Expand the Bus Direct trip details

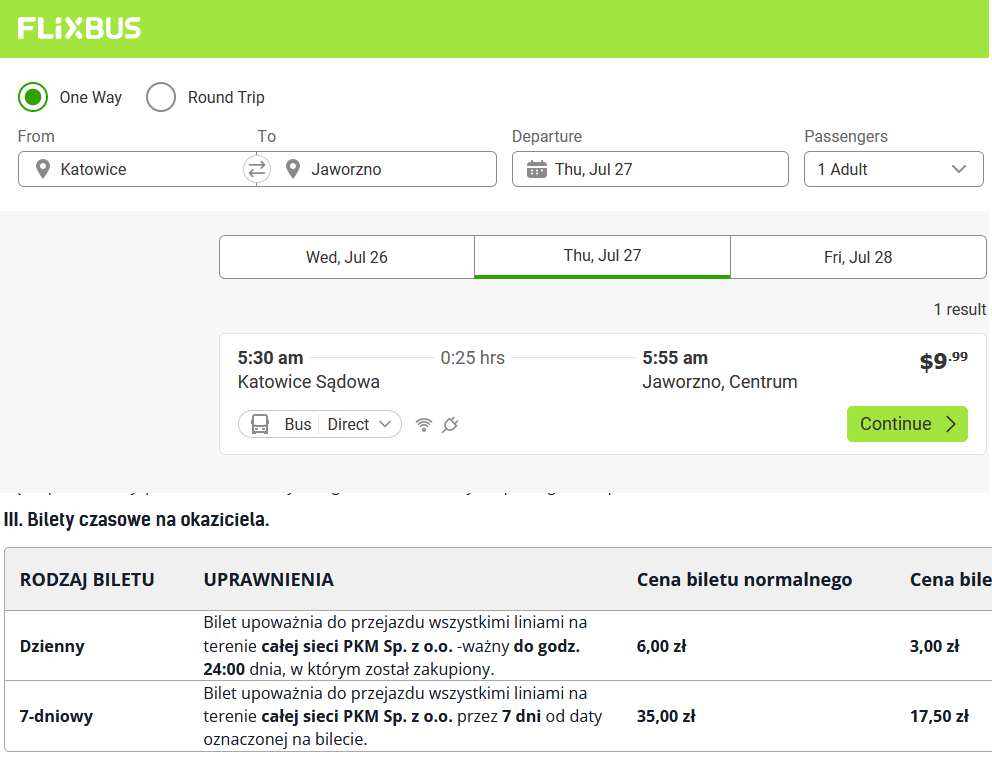pyautogui.click(x=320, y=424)
